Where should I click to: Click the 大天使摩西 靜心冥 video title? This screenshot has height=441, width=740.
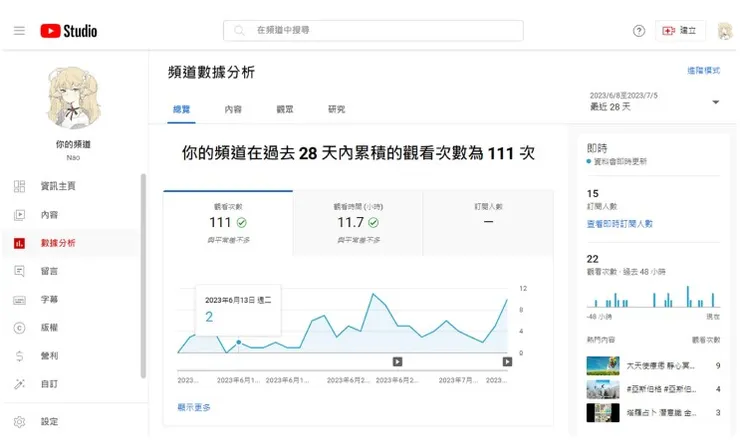pos(661,366)
